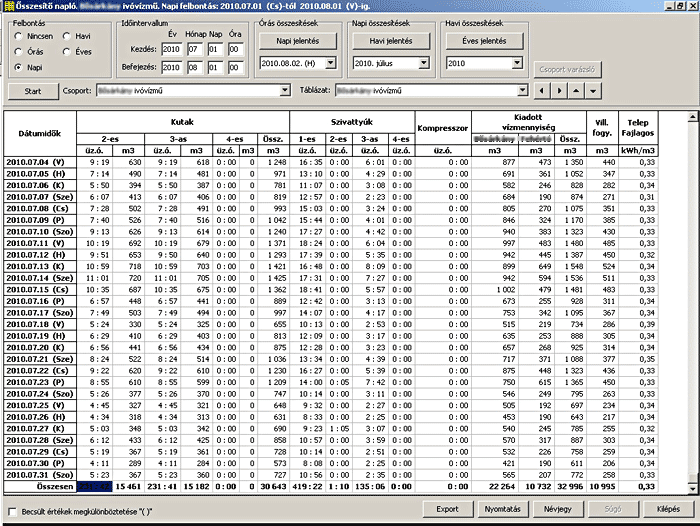Select the Éves resolution radio button
This screenshot has height=526, width=700.
click(x=67, y=52)
